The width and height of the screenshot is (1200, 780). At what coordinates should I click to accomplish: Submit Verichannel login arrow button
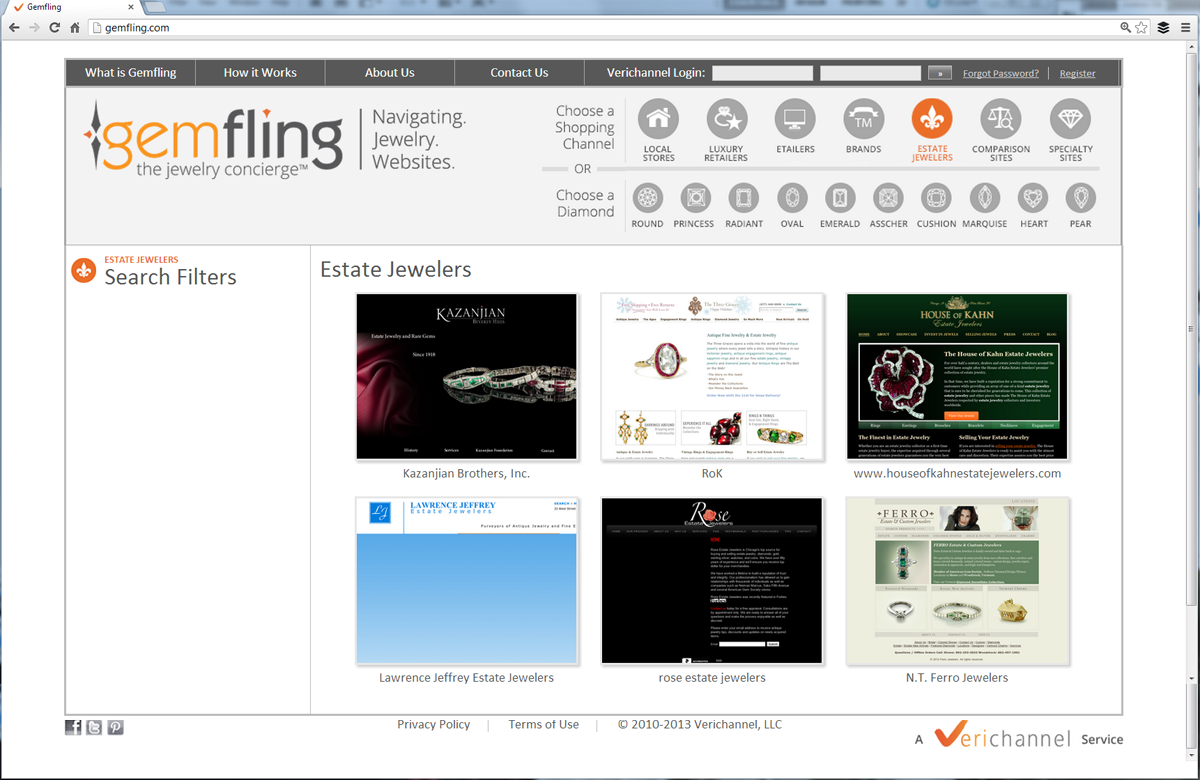(940, 73)
